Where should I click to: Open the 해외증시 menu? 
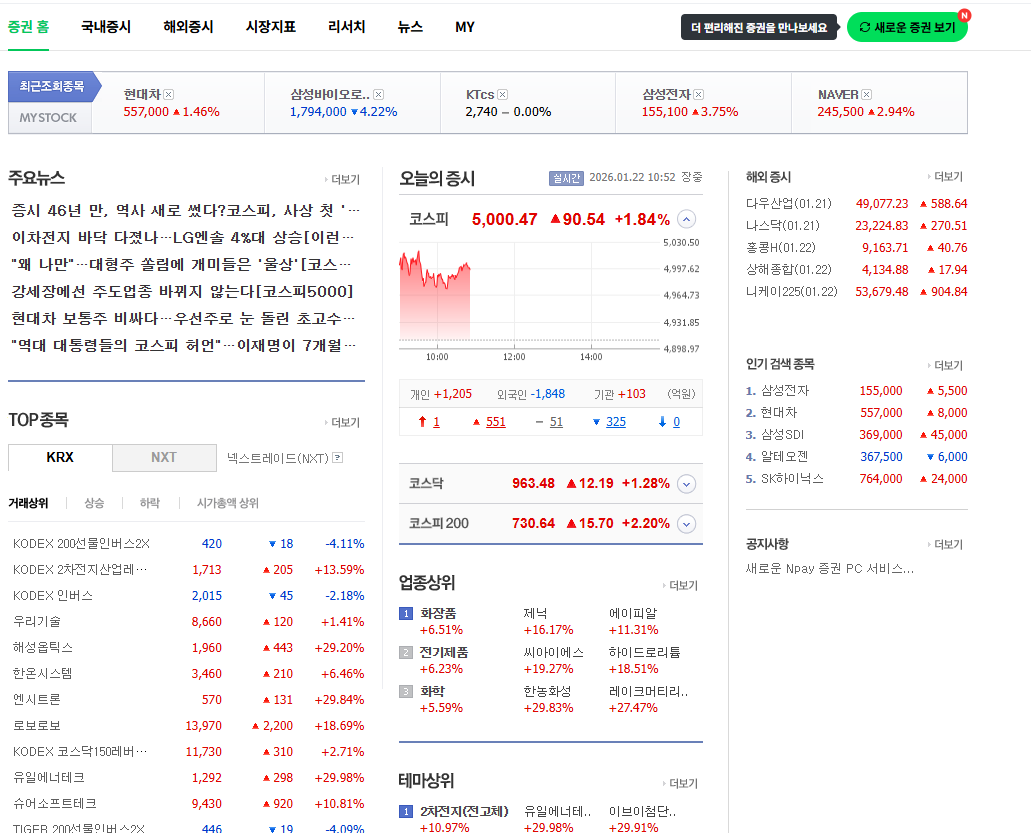coord(188,27)
